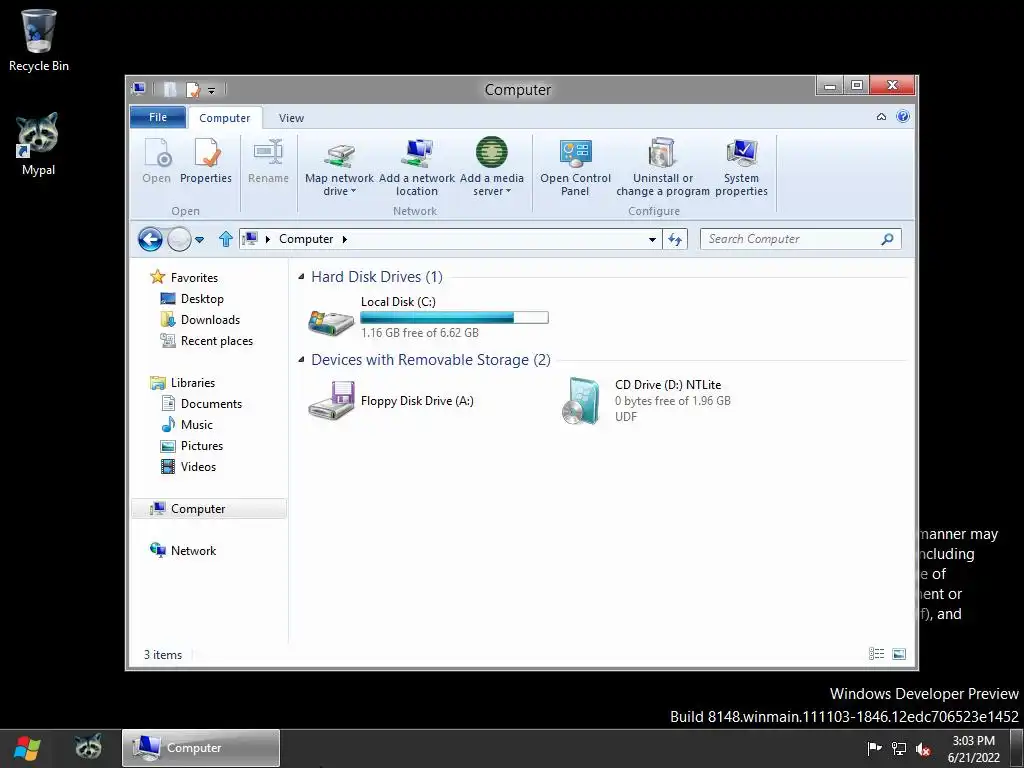Click the Computer taskbar button
This screenshot has height=768, width=1024.
200,748
